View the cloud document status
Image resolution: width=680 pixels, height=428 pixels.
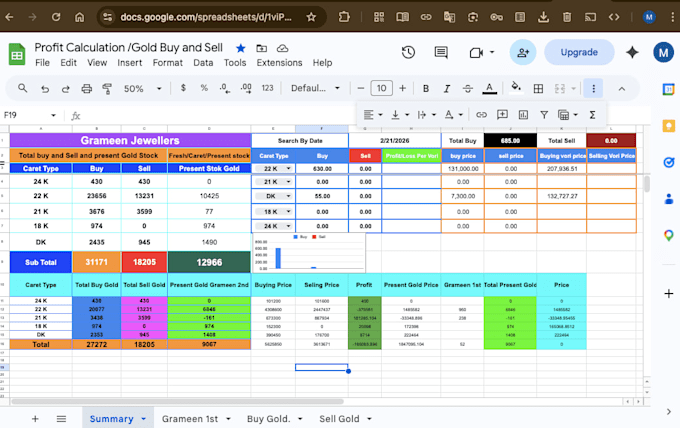(282, 48)
